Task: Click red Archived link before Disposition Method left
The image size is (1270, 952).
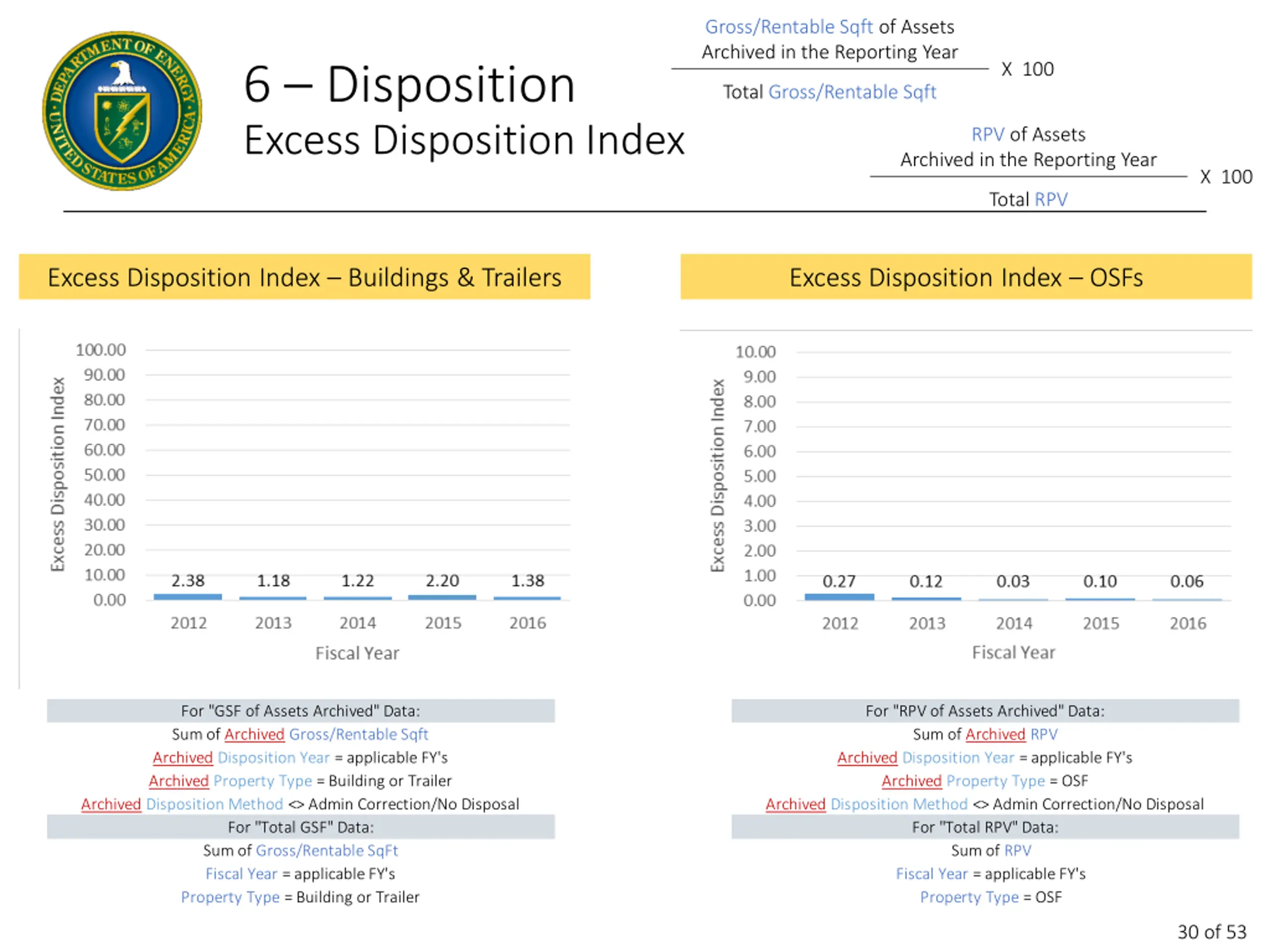Action: (111, 804)
